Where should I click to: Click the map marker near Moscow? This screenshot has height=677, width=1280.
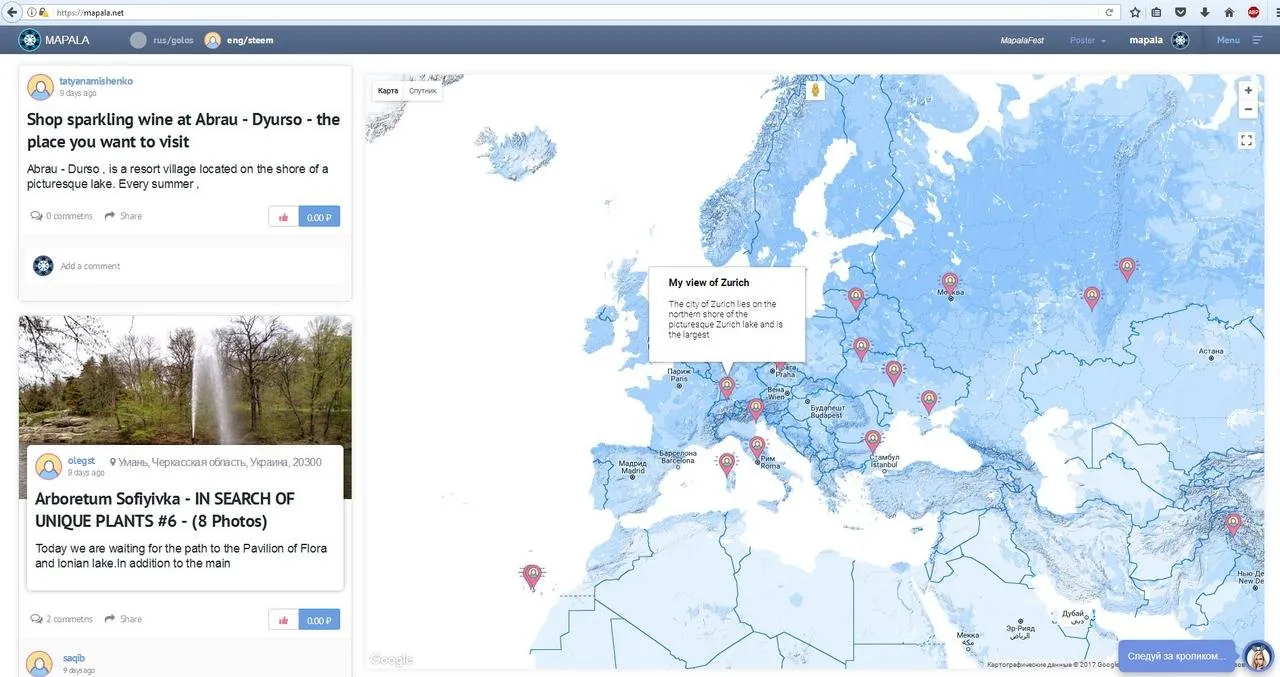coord(950,283)
